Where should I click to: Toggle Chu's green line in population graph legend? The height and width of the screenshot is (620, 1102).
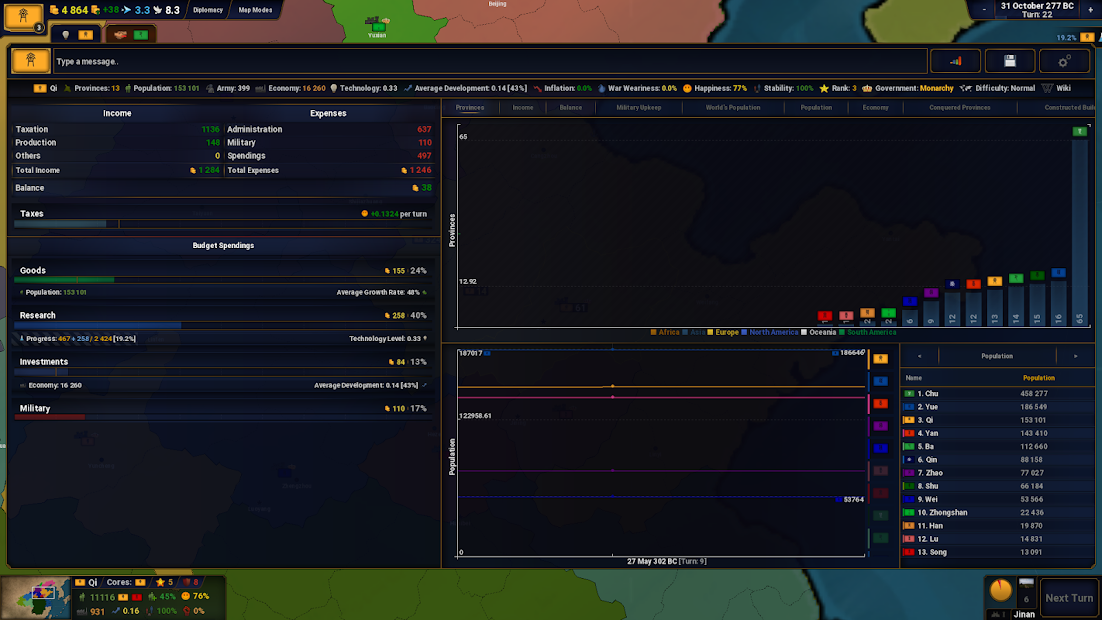880,515
